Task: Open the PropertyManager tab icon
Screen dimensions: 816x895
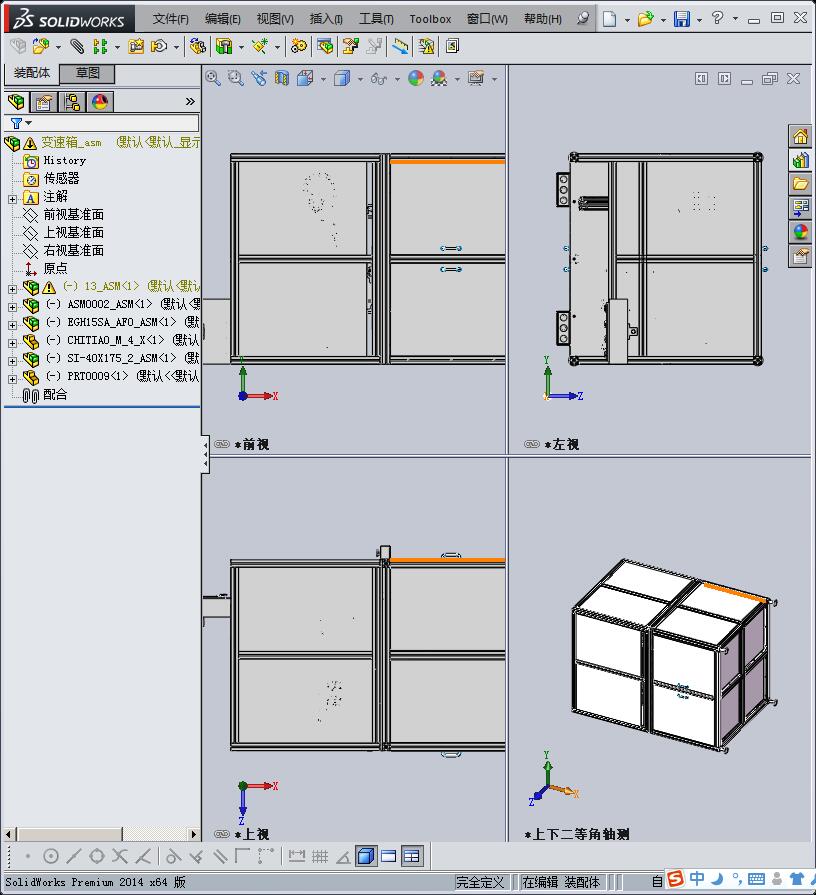Action: coord(44,102)
